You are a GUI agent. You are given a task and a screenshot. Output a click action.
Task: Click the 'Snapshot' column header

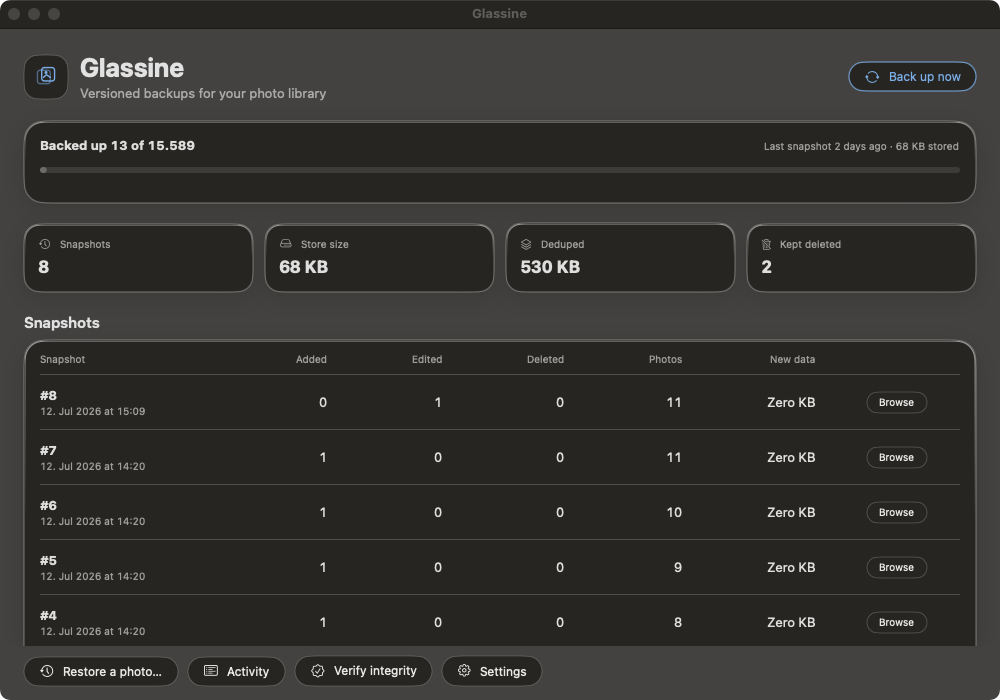[x=62, y=360]
